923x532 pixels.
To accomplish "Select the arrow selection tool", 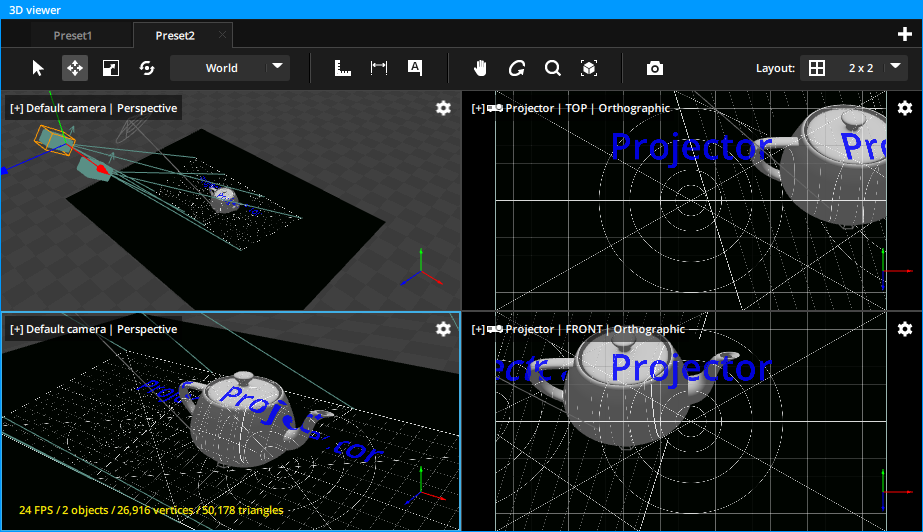I will tap(38, 68).
